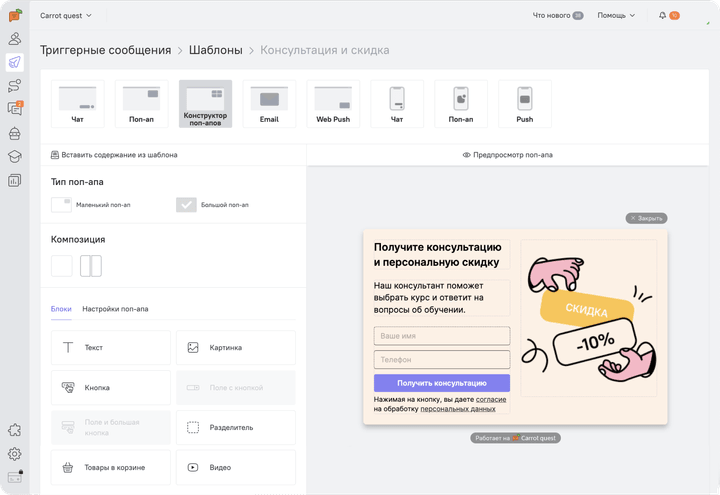Select the Web Push message type
Screen dimensions: 720x495
click(333, 104)
